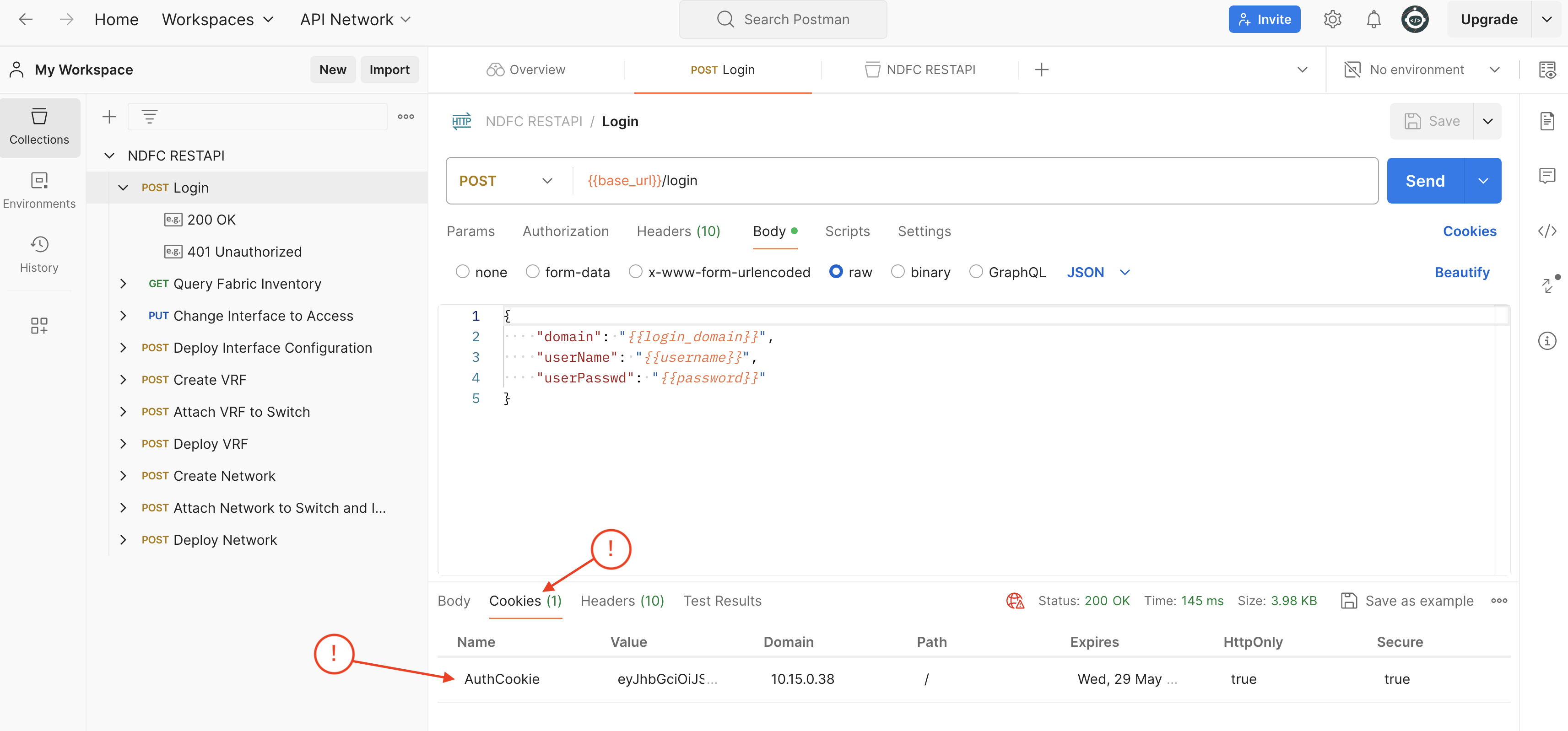Add a new tab with the plus icon
The image size is (1568, 731).
tap(1042, 70)
